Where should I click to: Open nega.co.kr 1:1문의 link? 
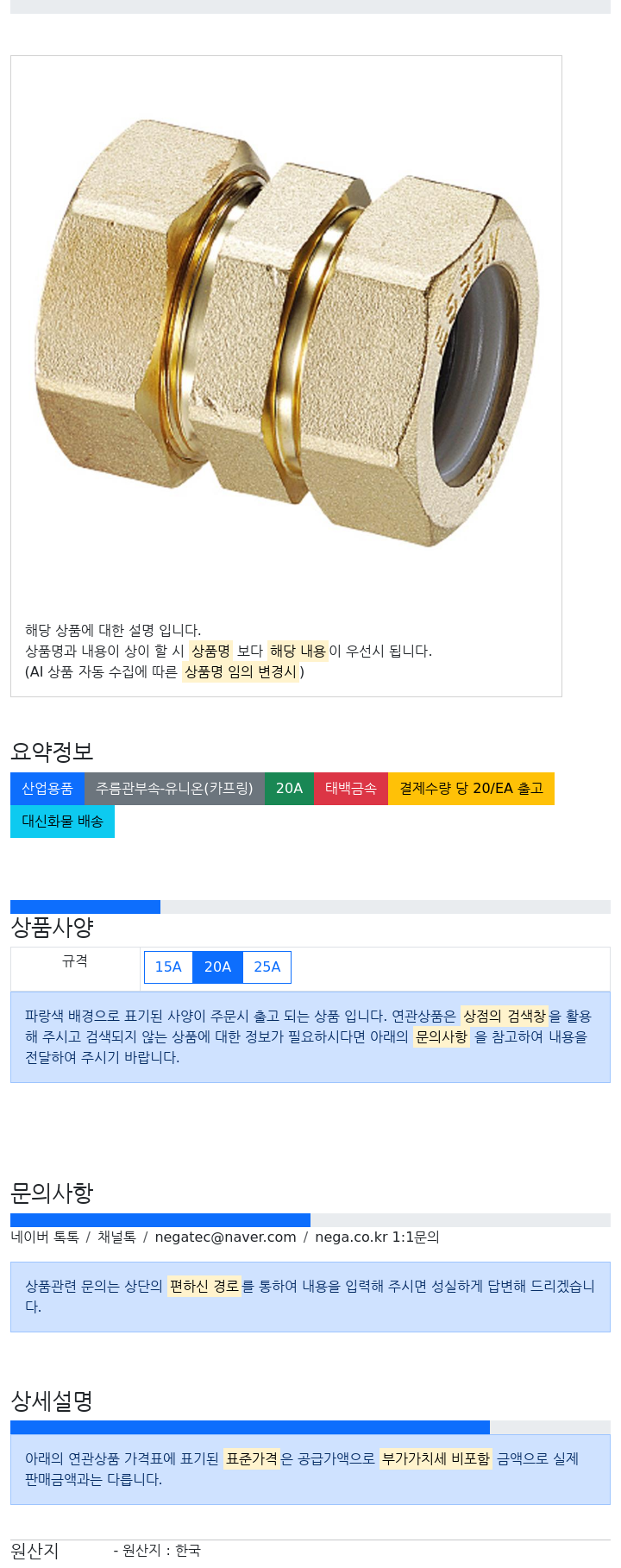point(377,1237)
